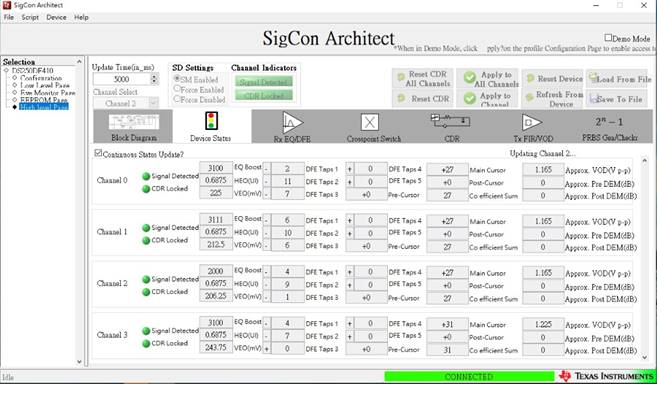Select the Force Enabled radio button

click(x=177, y=89)
